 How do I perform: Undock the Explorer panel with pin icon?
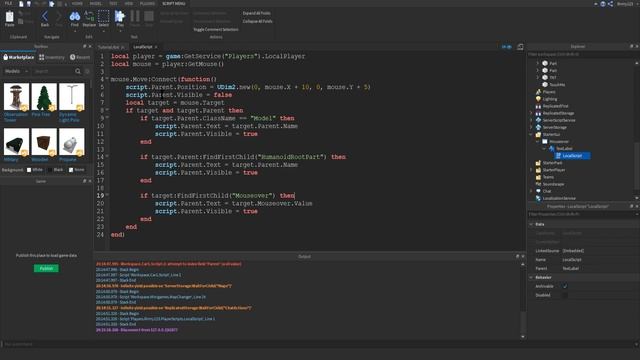631,47
